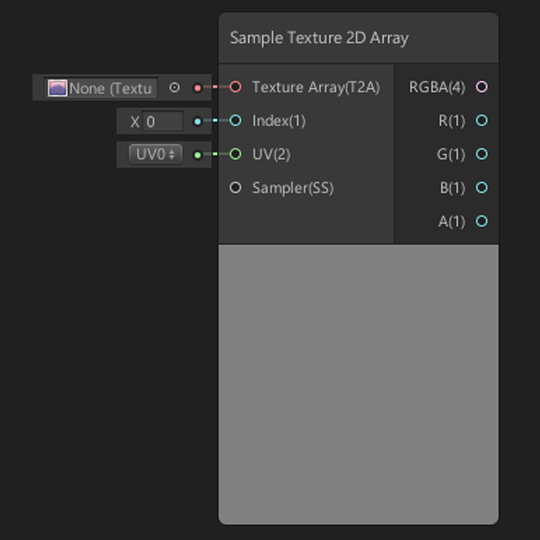
Task: Click the A(1) output port
Action: coord(481,221)
